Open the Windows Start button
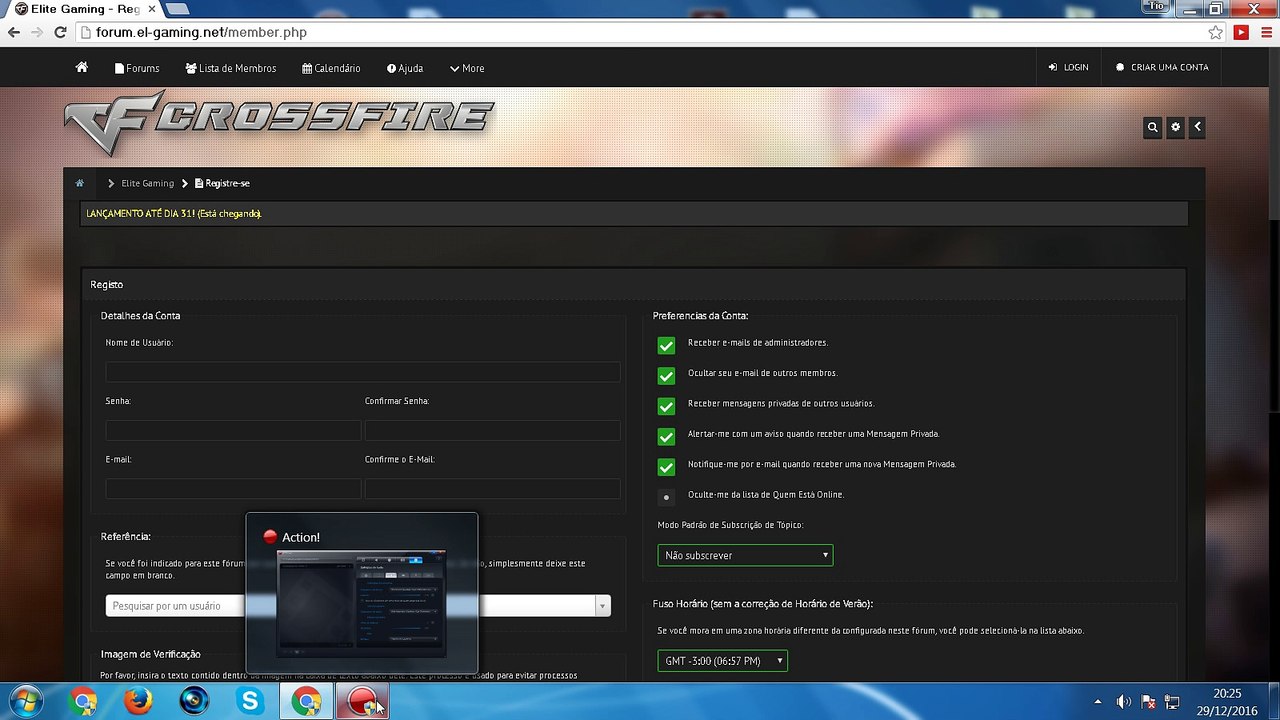The width and height of the screenshot is (1280, 720). pyautogui.click(x=25, y=701)
